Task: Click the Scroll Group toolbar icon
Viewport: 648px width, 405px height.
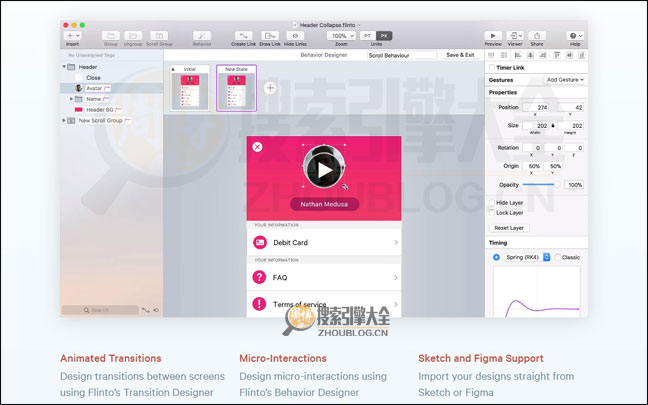Action: coord(159,36)
